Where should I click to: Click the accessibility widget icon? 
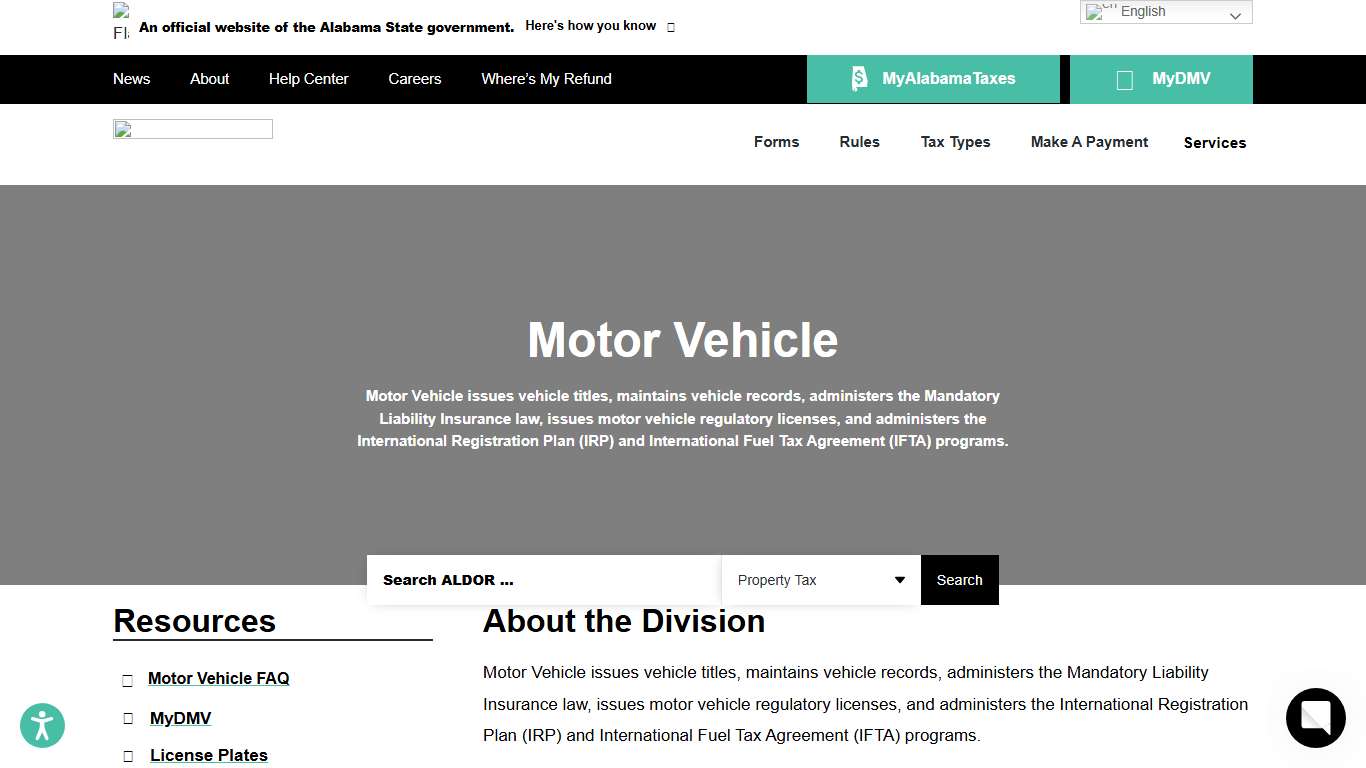(x=42, y=726)
